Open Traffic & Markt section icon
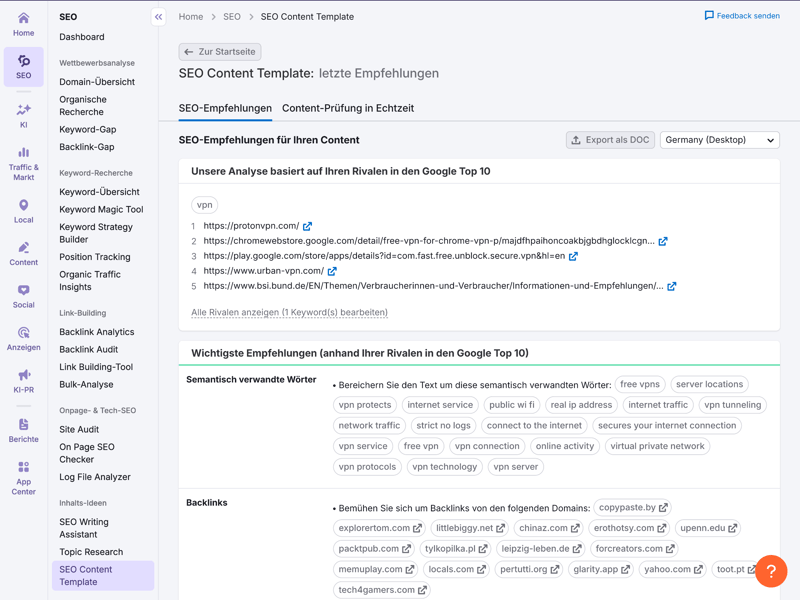800x600 pixels. (23, 153)
